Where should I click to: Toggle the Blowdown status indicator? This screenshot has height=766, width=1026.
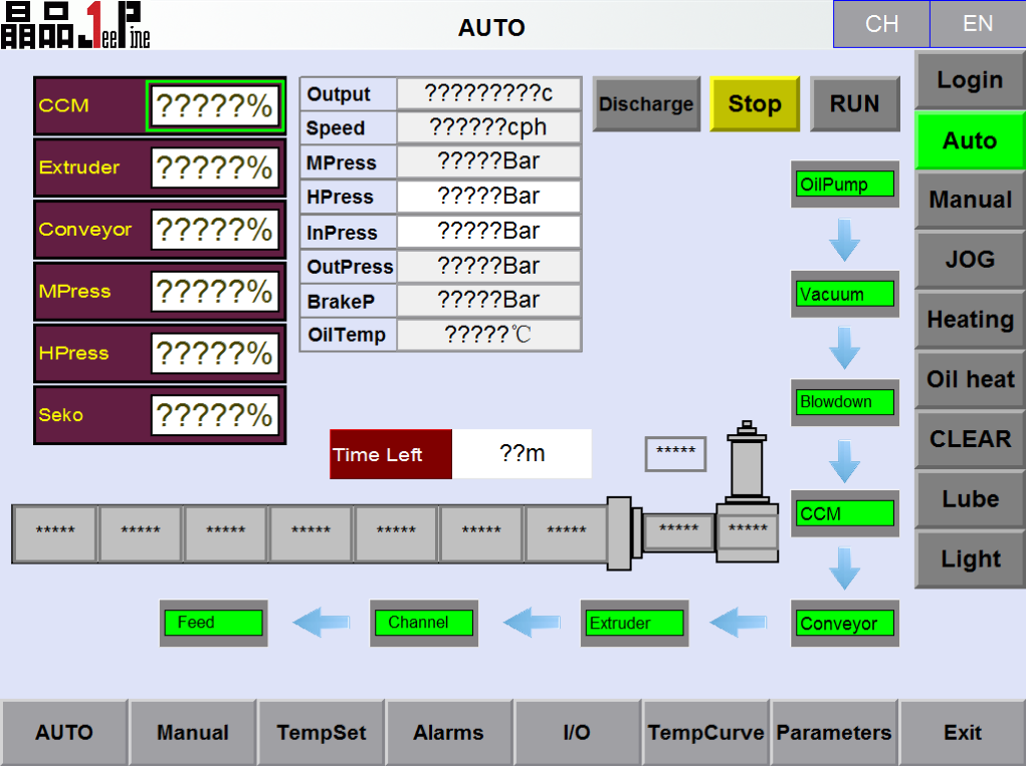coord(844,403)
